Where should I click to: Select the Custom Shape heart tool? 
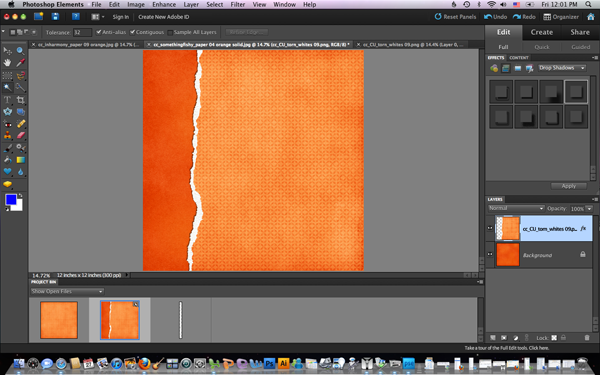(x=7, y=171)
